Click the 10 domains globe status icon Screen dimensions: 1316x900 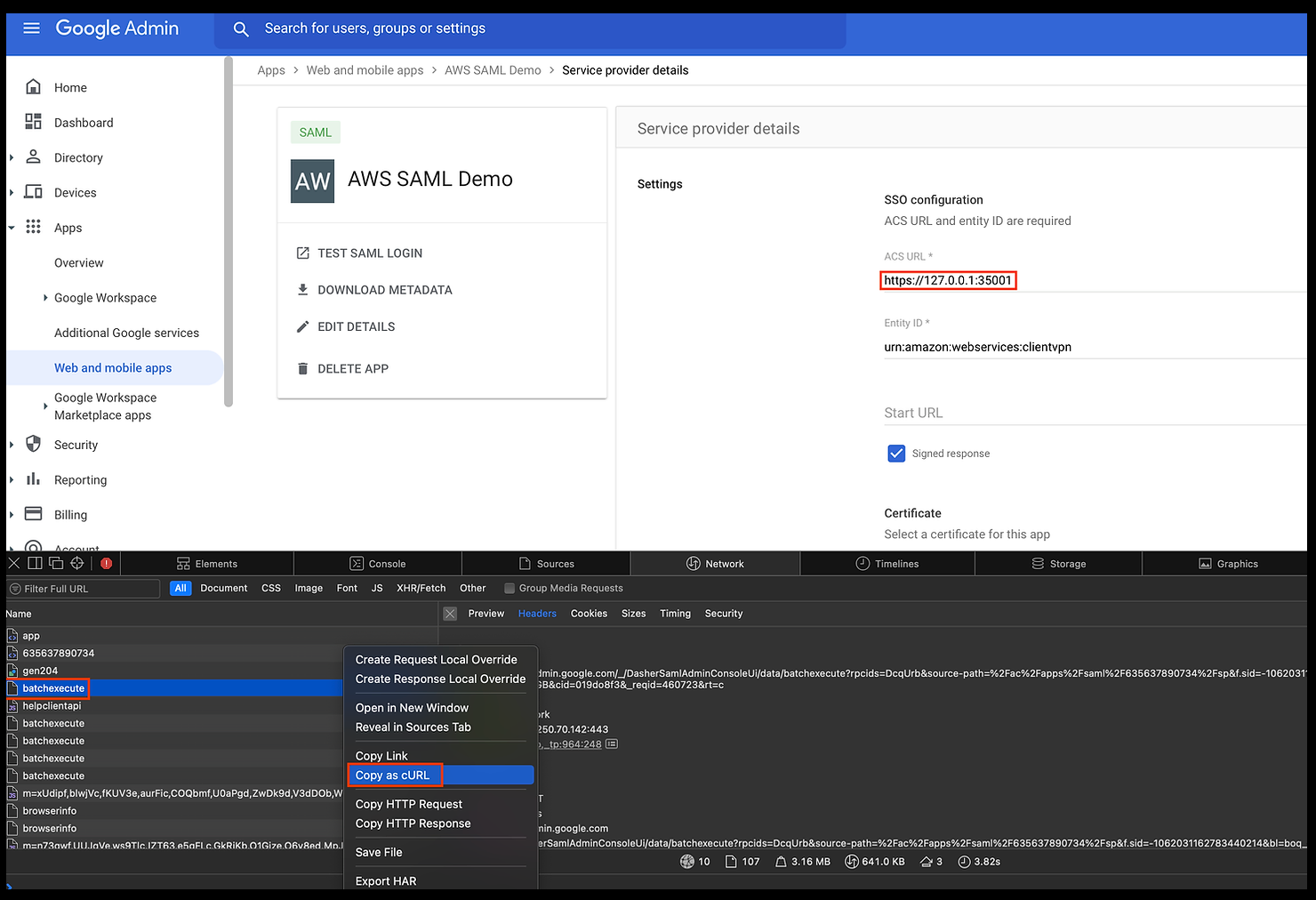[x=686, y=862]
